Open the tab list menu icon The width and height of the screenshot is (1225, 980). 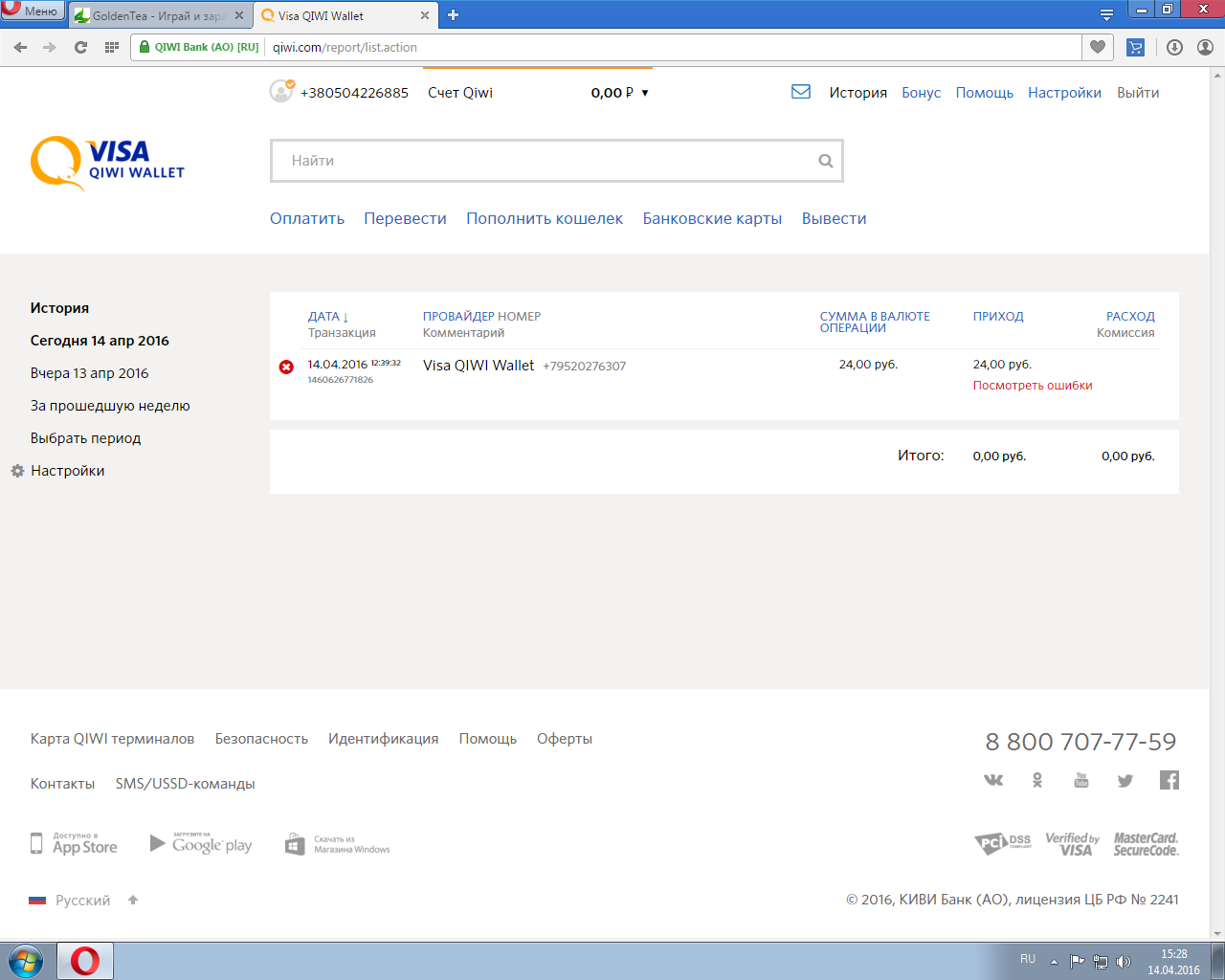[1107, 14]
